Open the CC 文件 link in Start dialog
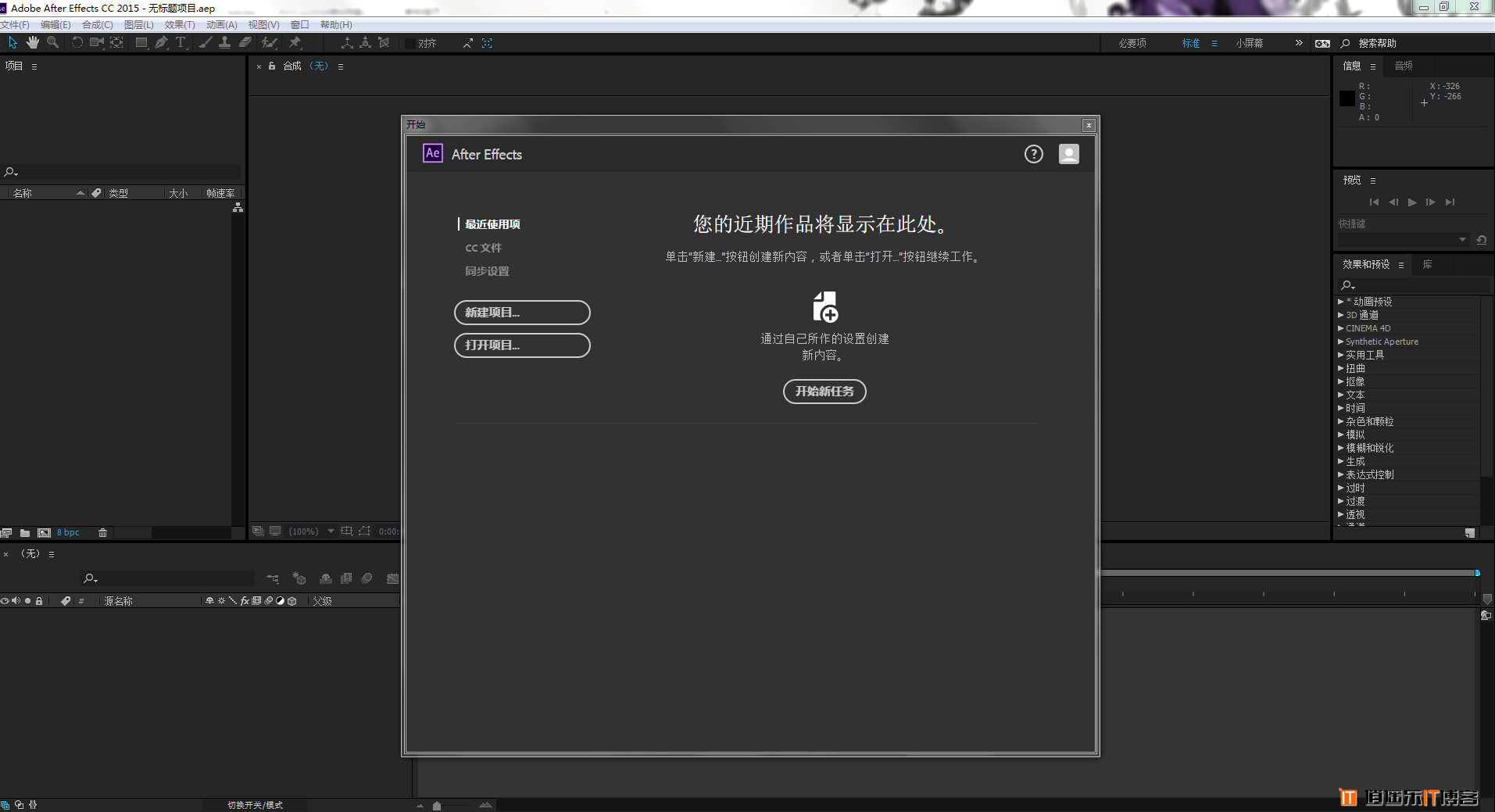The height and width of the screenshot is (812, 1495). (x=484, y=248)
